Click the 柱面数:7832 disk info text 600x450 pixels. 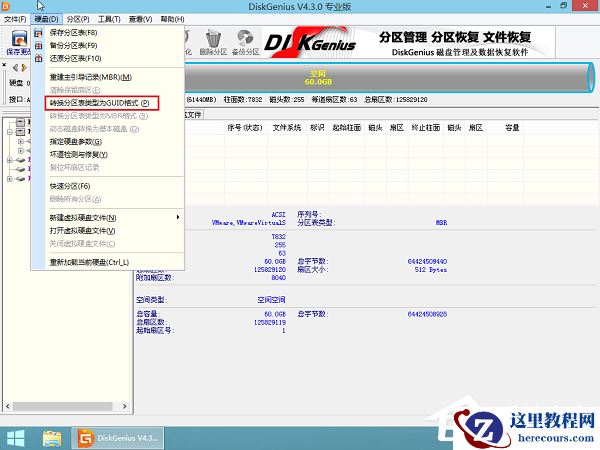[x=243, y=100]
